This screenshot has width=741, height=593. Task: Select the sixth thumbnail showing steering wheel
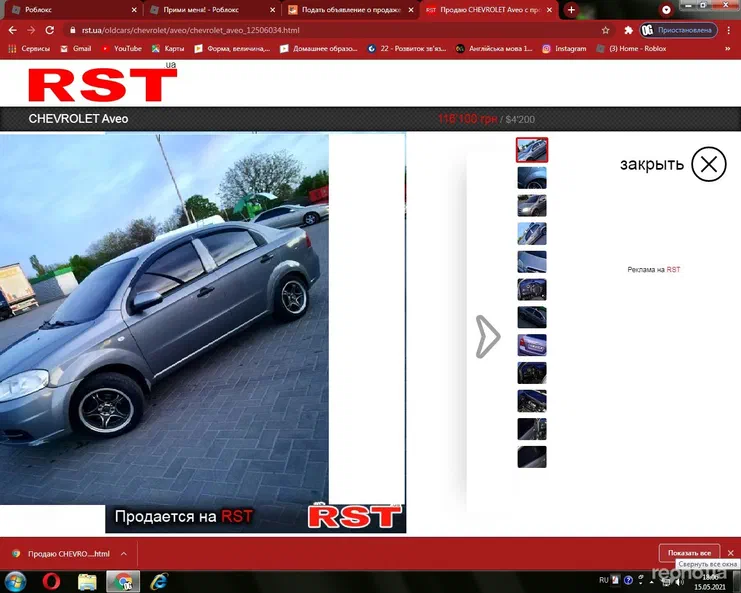pyautogui.click(x=532, y=289)
